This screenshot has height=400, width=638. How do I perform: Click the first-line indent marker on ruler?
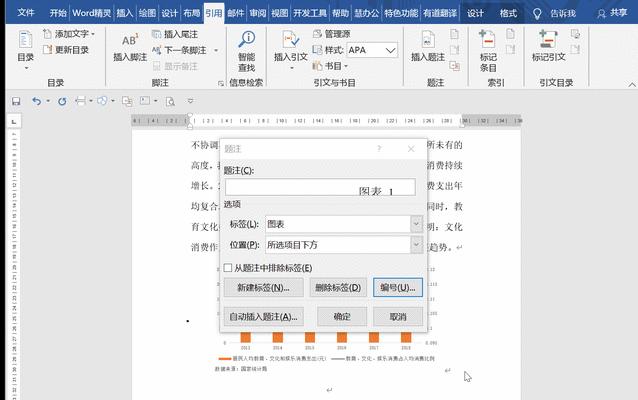[190, 116]
